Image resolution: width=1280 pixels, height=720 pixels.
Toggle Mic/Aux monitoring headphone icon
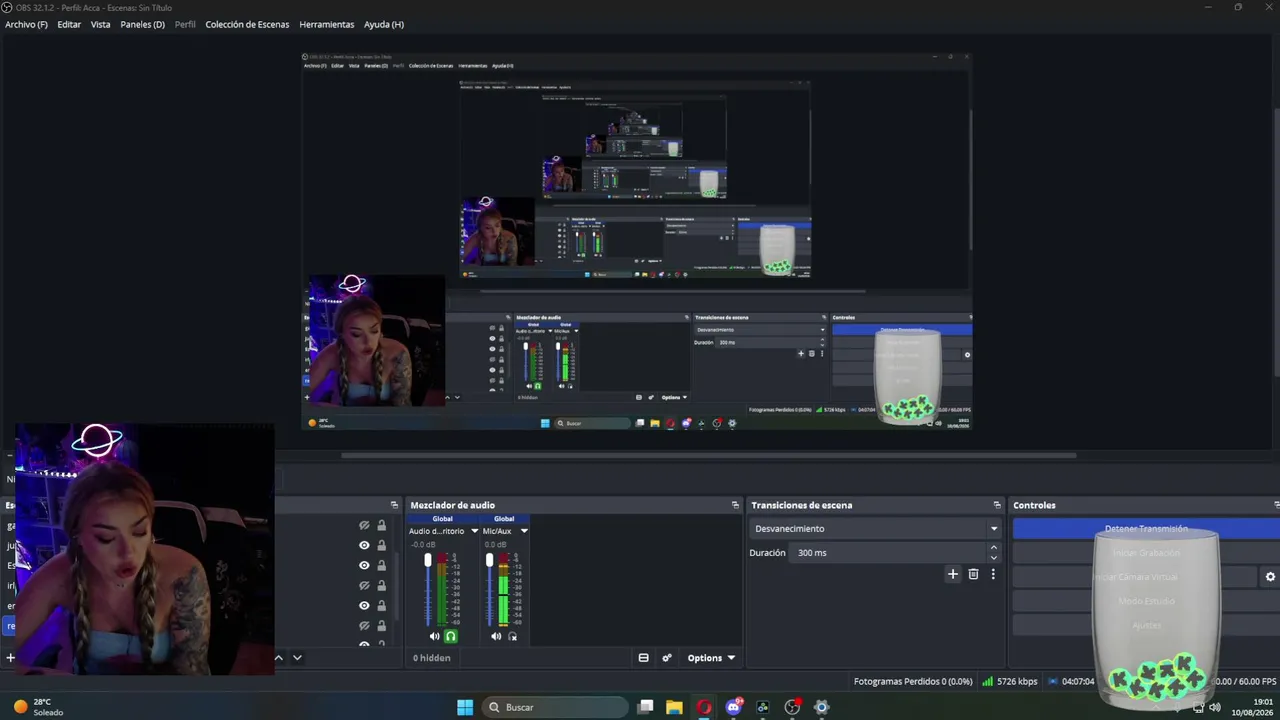pyautogui.click(x=513, y=636)
